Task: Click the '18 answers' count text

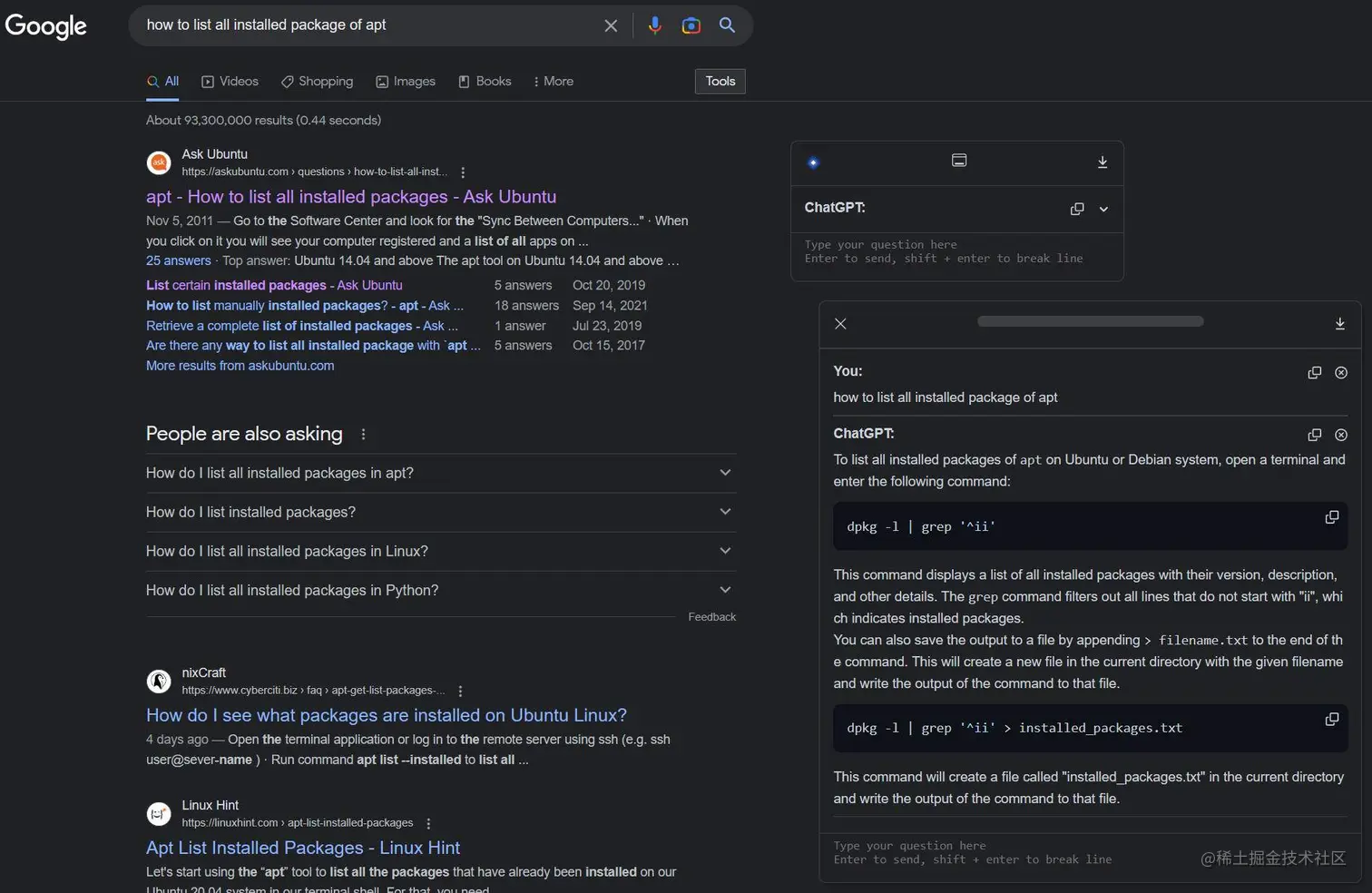Action: [x=526, y=306]
